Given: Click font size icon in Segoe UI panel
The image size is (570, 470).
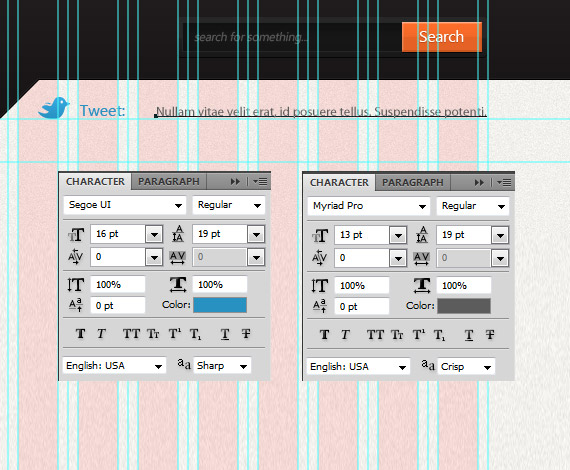Looking at the screenshot, I should pyautogui.click(x=76, y=234).
